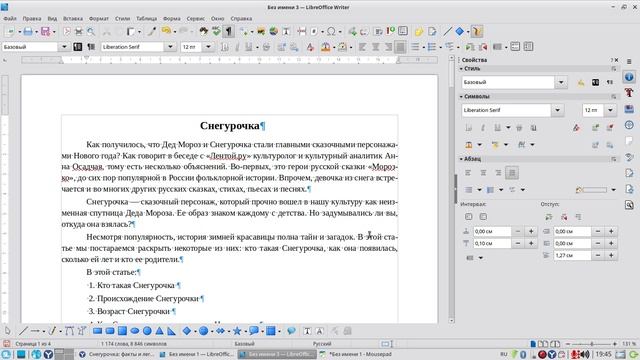The width and height of the screenshot is (640, 360).
Task: Open the sidebar Properties deck
Action: coord(629,77)
